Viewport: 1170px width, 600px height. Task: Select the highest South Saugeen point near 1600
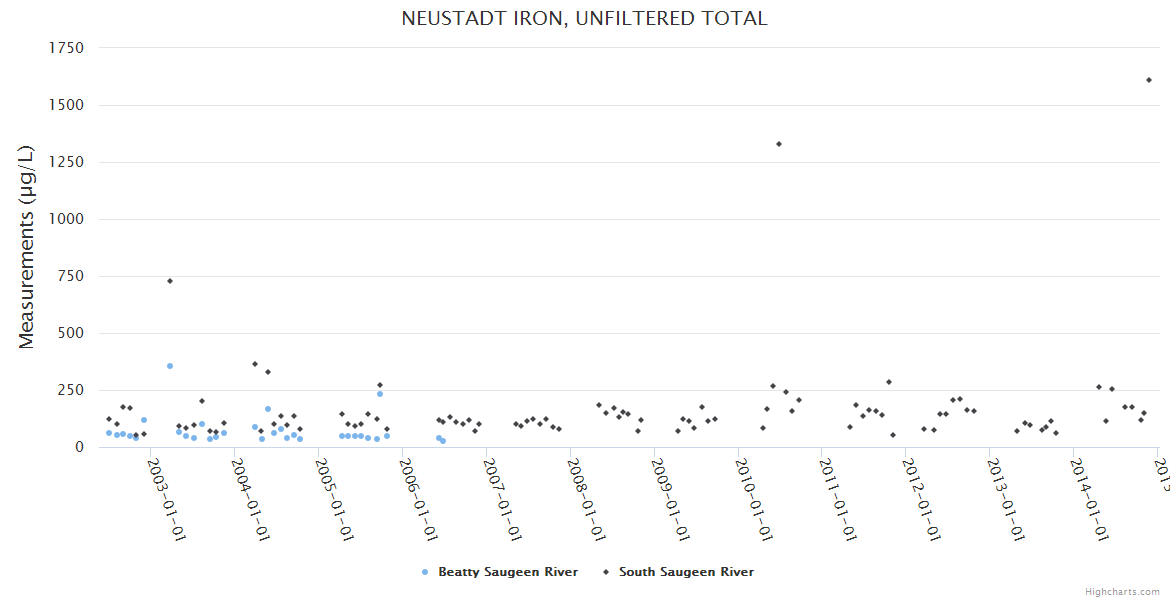tap(1149, 80)
